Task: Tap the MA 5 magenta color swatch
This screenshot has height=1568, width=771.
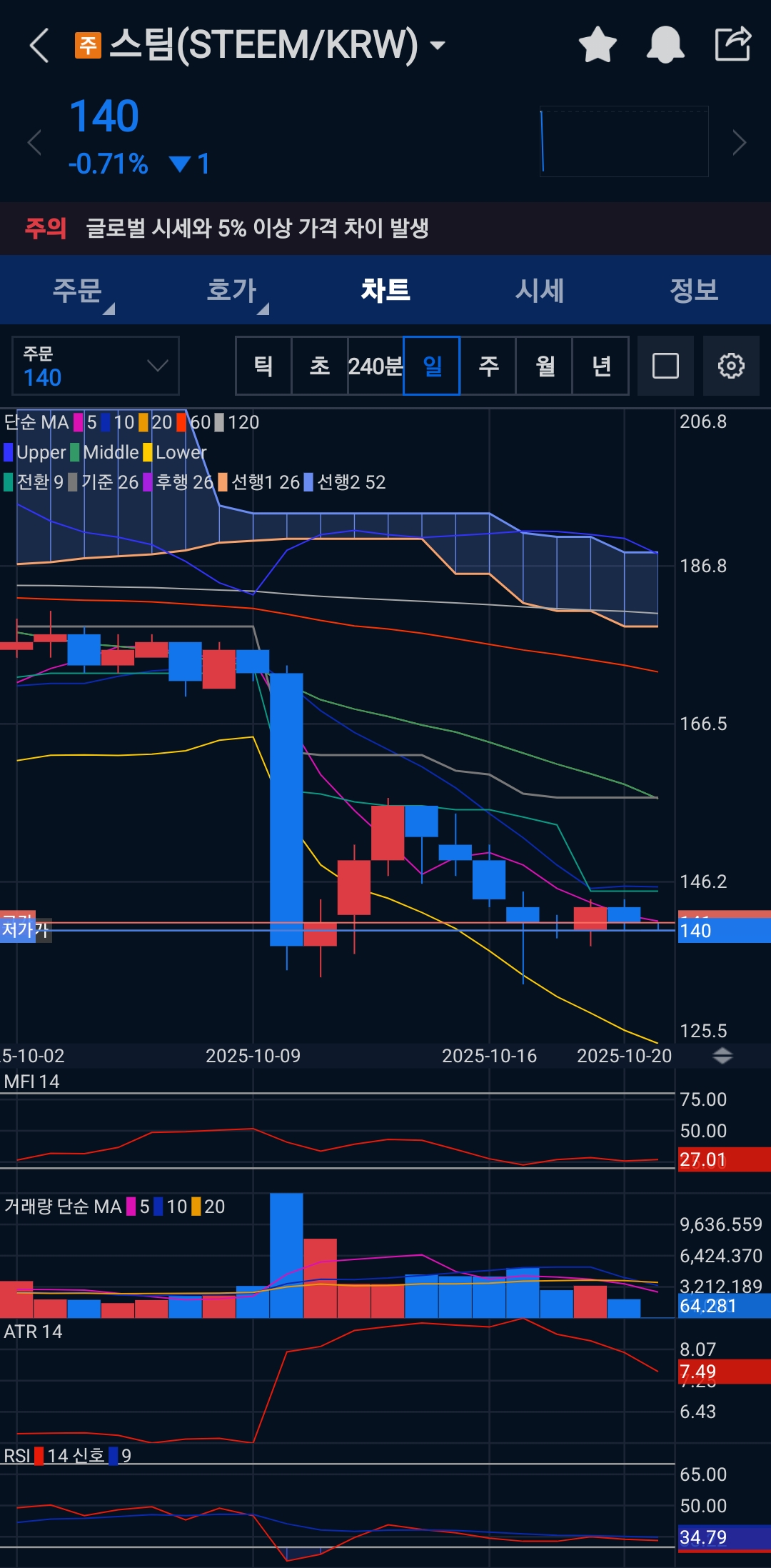Action: coord(79,422)
